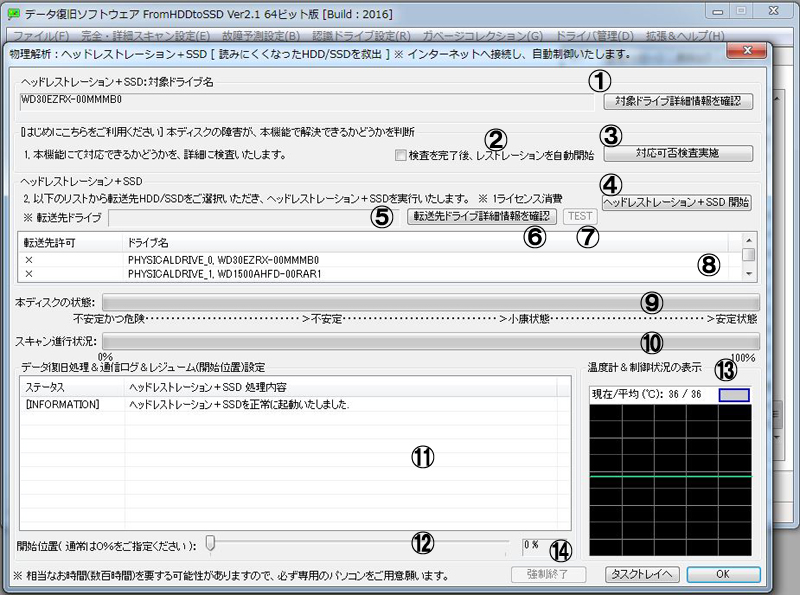
Task: Click 転送先ドライブ詳細情報を確認 button
Action: point(482,216)
